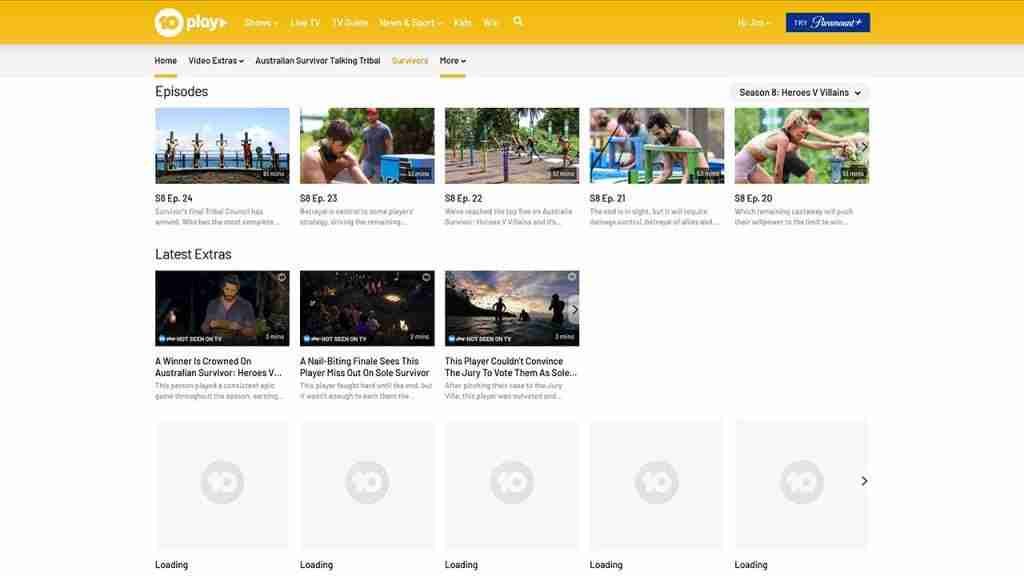Open the S8 Ep. 20 title link

[753, 198]
